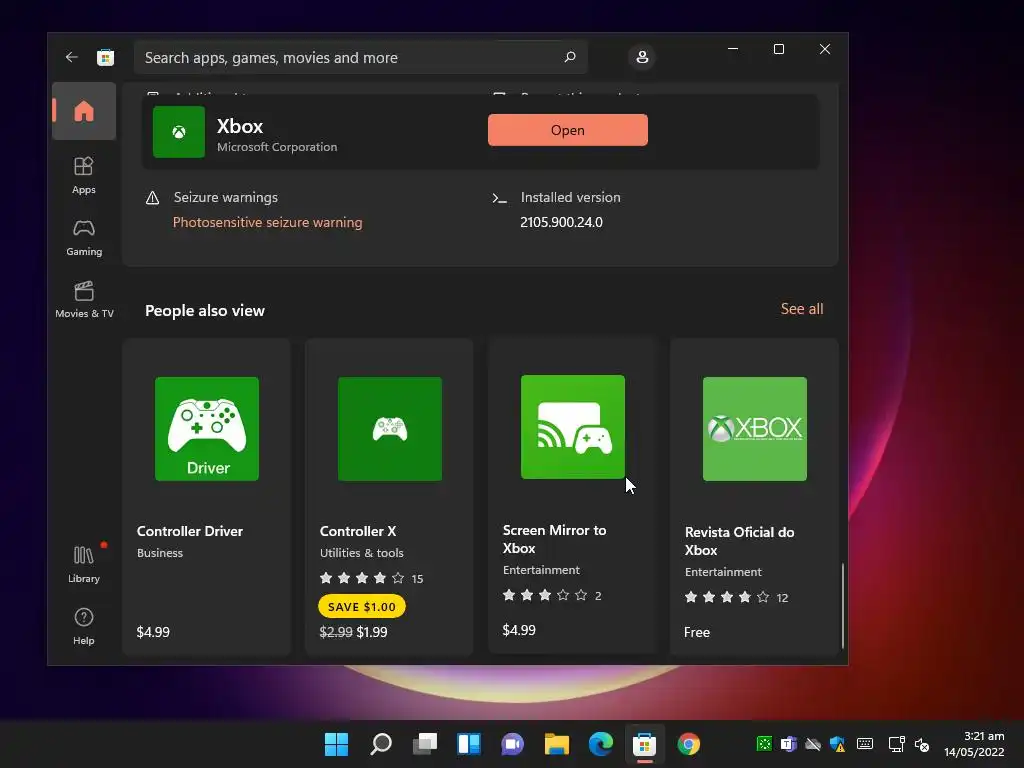Click the Xbox tray icon
The height and width of the screenshot is (768, 1024).
764,744
